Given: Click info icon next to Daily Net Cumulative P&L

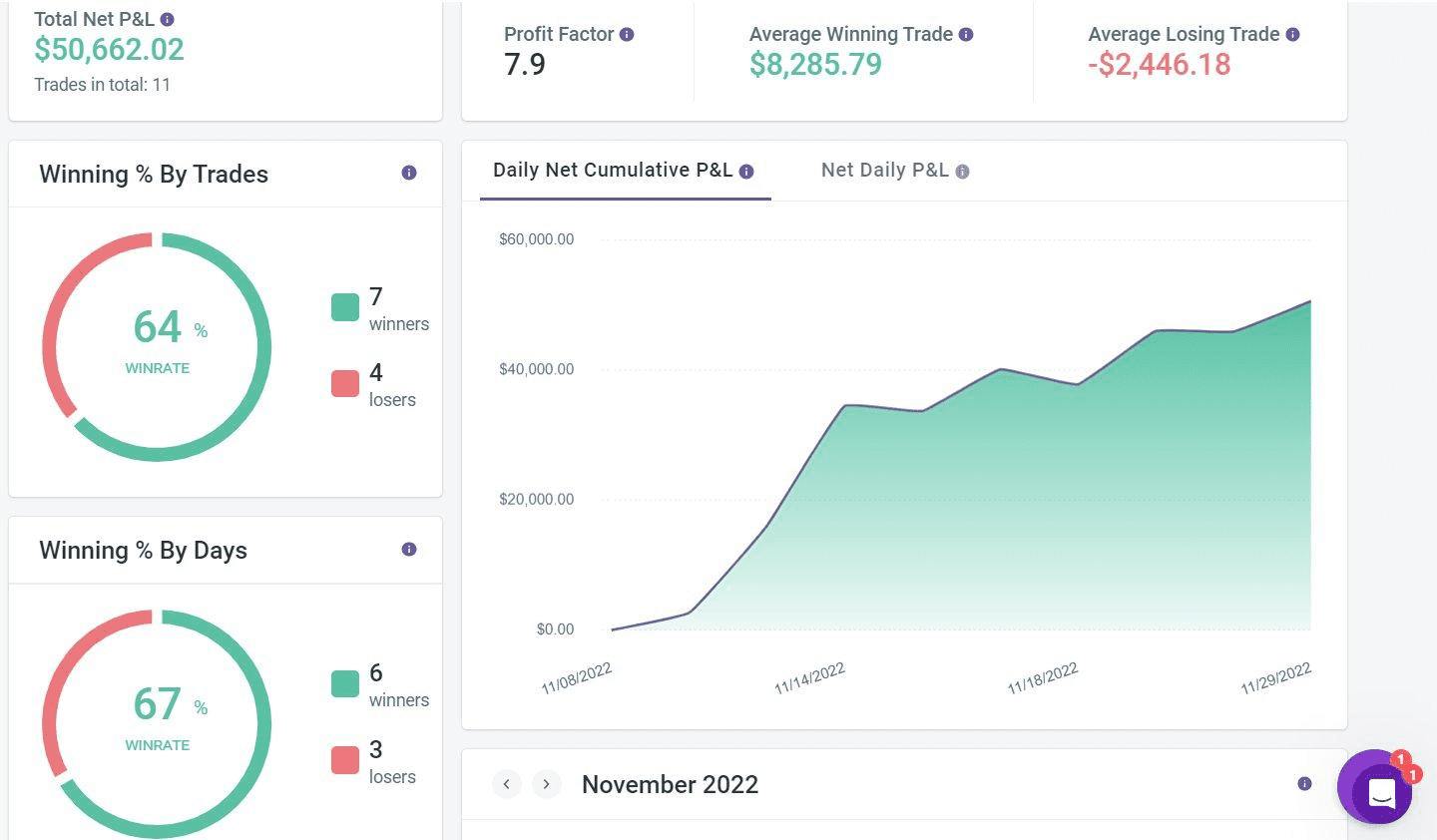Looking at the screenshot, I should [x=746, y=172].
